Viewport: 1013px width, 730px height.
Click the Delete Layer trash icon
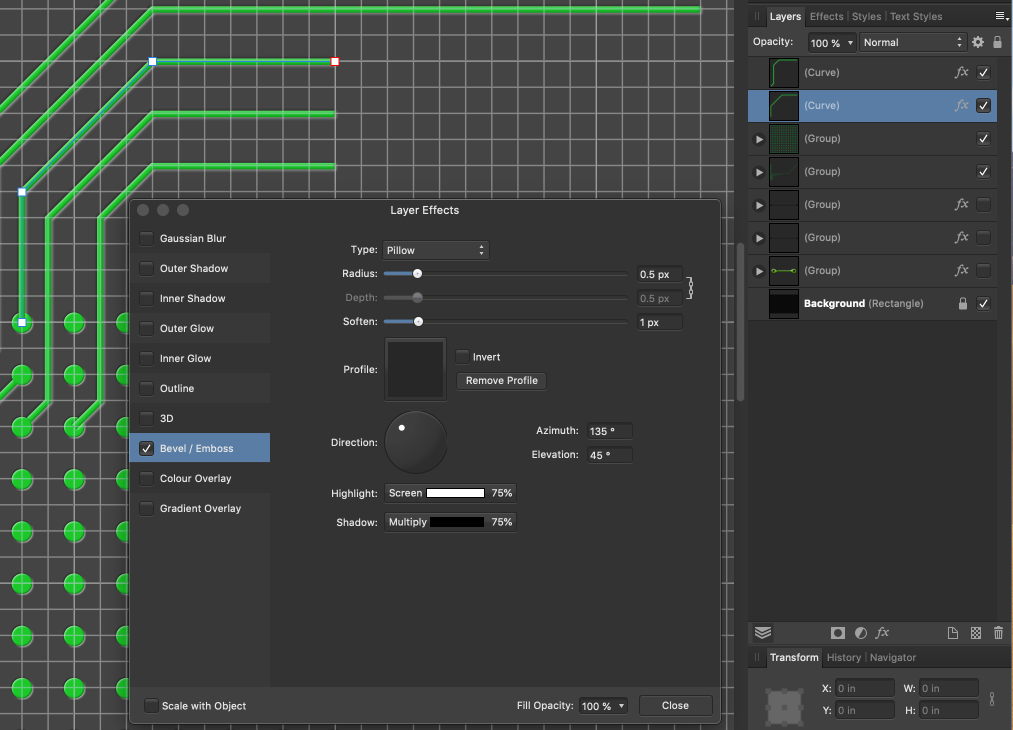tap(998, 633)
